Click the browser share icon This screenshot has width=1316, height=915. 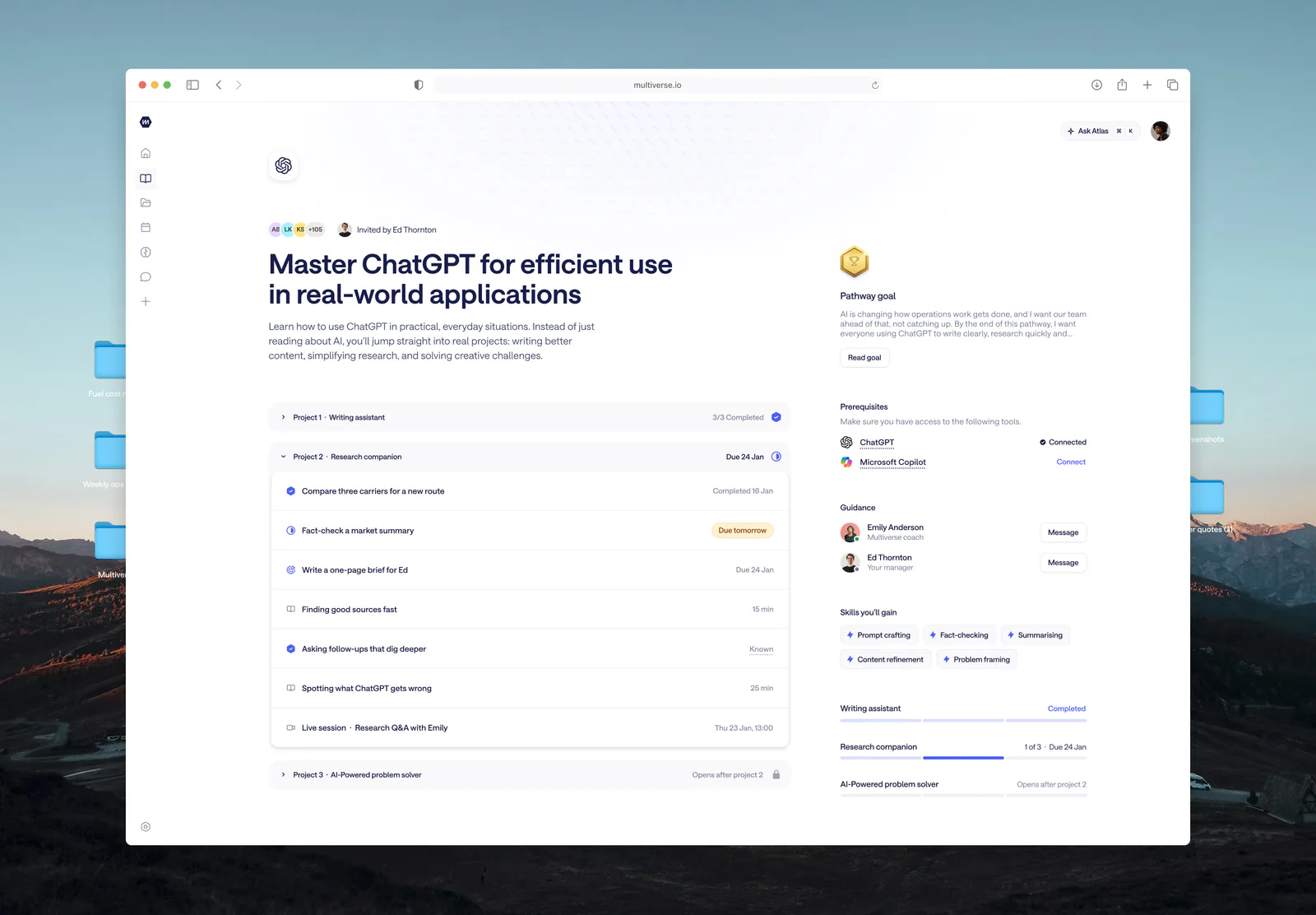click(x=1122, y=85)
